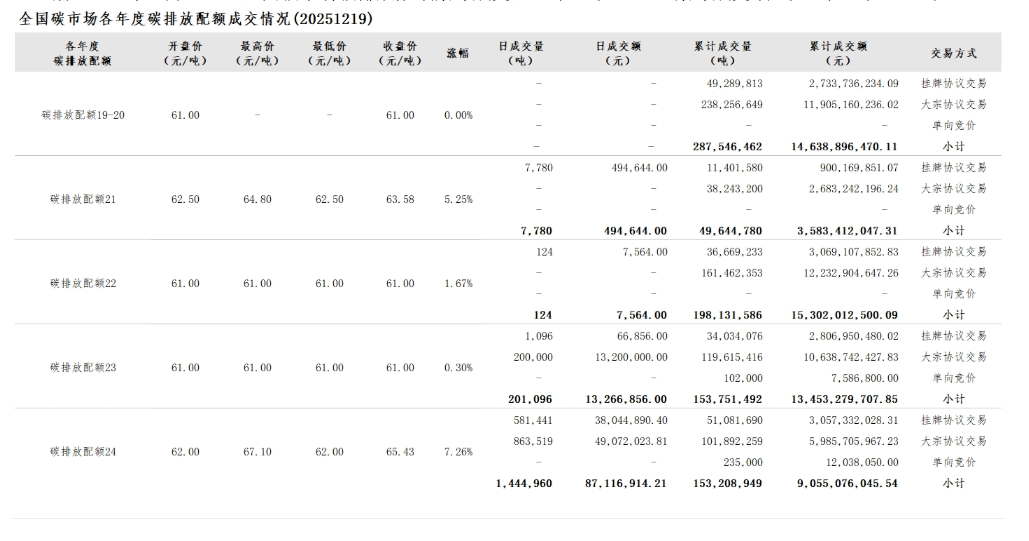Select the daily turnover 87,116,914.21 cell

624,483
